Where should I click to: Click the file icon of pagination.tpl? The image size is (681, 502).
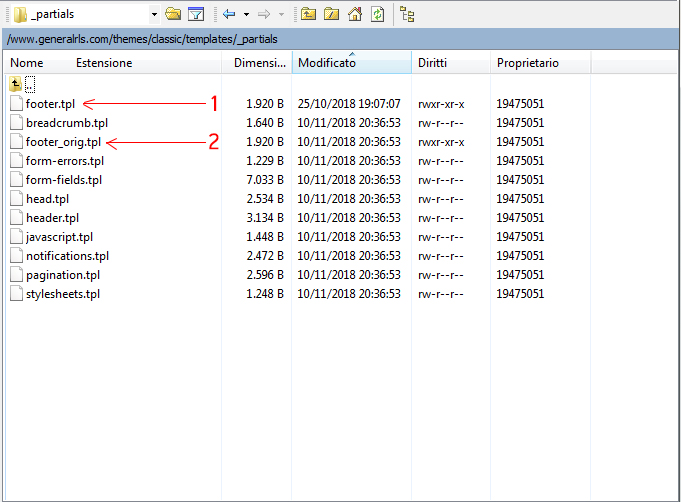(x=17, y=275)
